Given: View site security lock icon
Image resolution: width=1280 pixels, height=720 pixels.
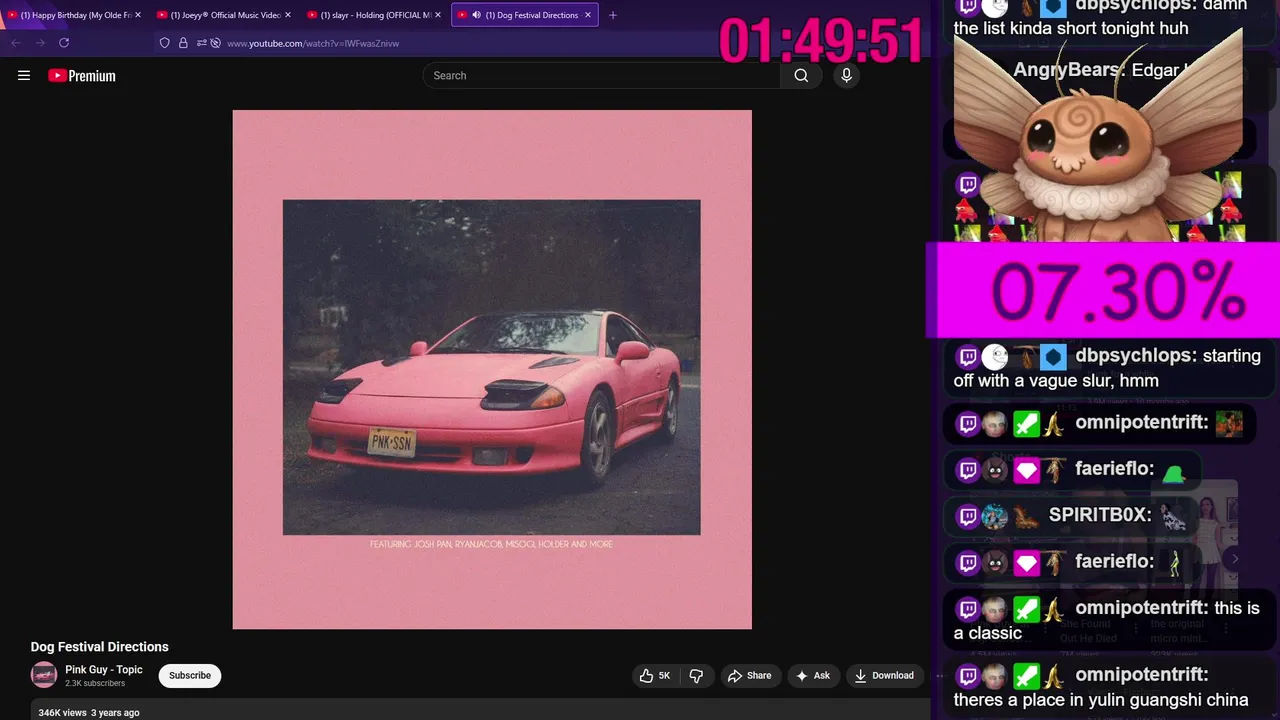Looking at the screenshot, I should (x=183, y=43).
